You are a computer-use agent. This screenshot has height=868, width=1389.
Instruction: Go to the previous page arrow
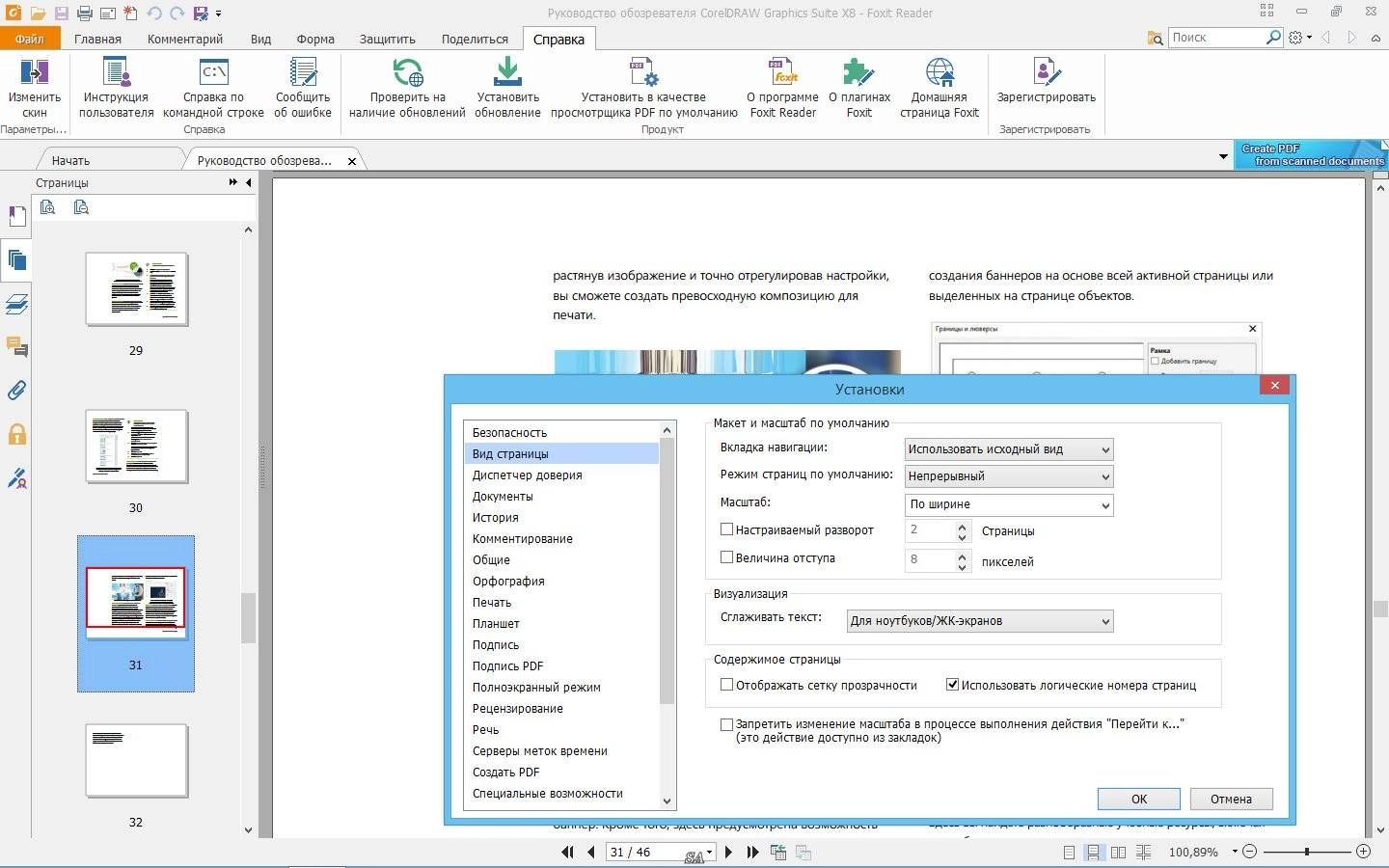click(x=590, y=853)
